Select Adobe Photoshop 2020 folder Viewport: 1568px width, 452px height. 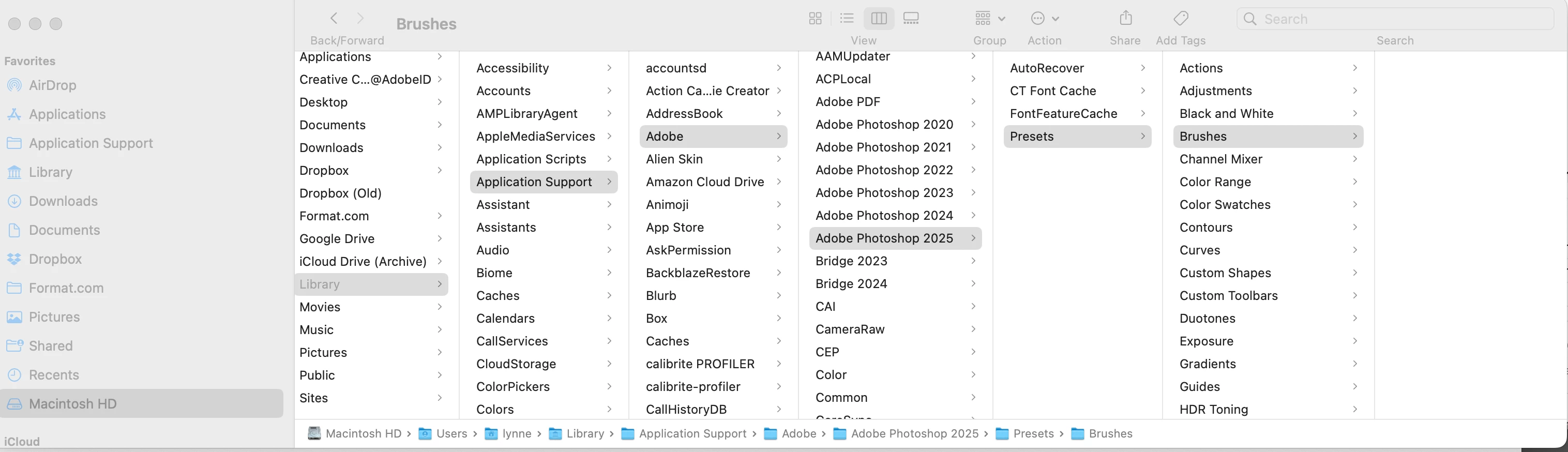895,124
